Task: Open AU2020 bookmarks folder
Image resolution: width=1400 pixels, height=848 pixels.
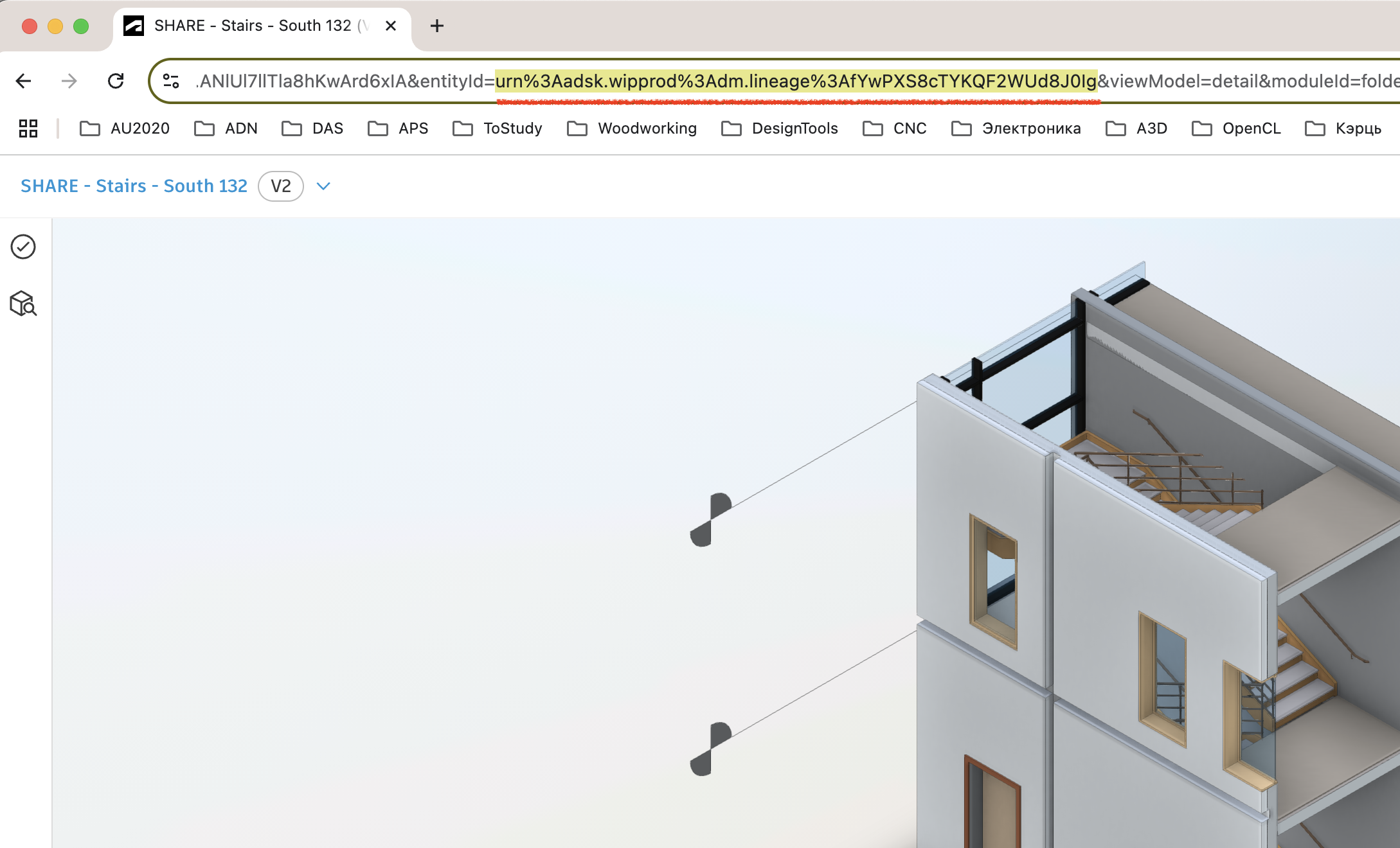Action: click(x=125, y=128)
